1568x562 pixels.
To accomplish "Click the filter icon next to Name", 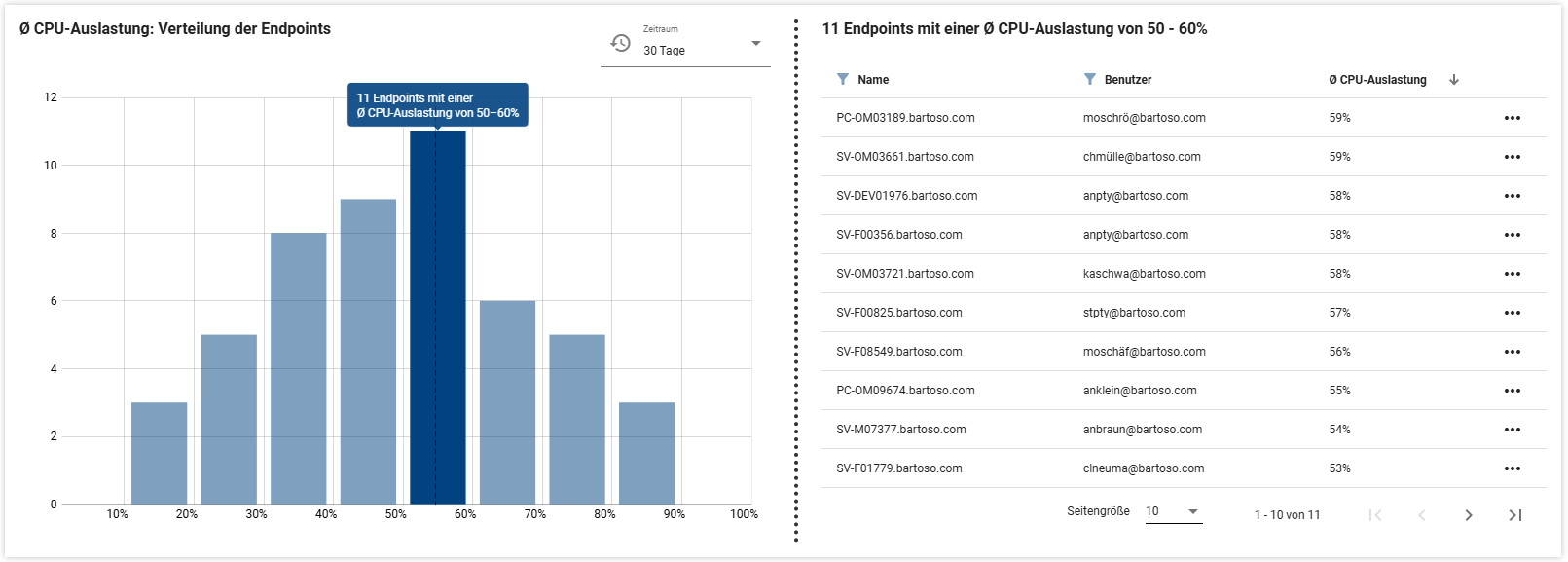I will click(843, 79).
